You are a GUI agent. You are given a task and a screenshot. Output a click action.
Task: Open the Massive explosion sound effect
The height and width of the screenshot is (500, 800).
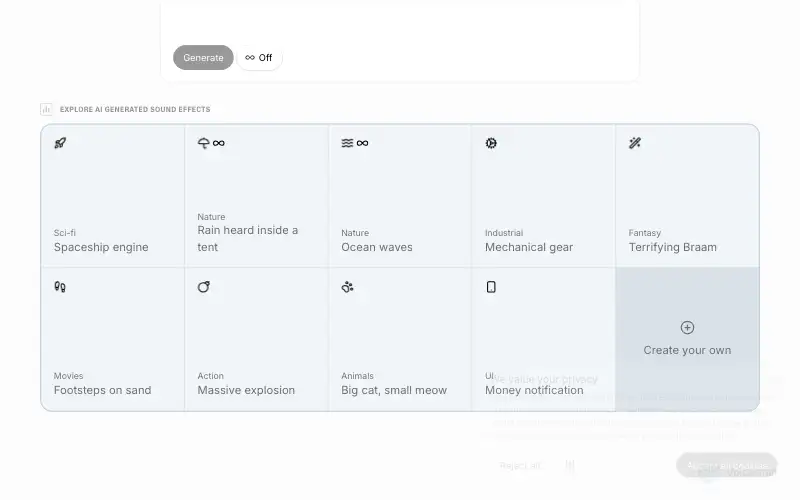point(257,339)
